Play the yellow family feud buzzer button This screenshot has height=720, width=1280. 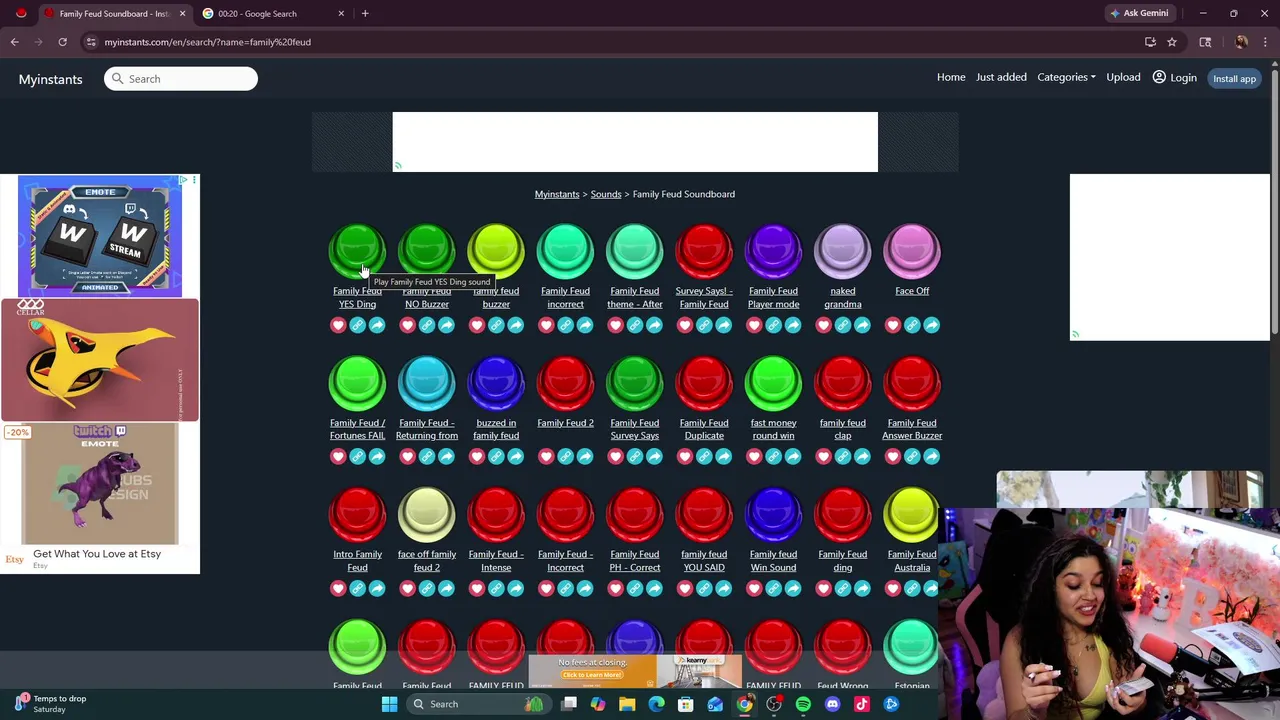[x=496, y=250]
